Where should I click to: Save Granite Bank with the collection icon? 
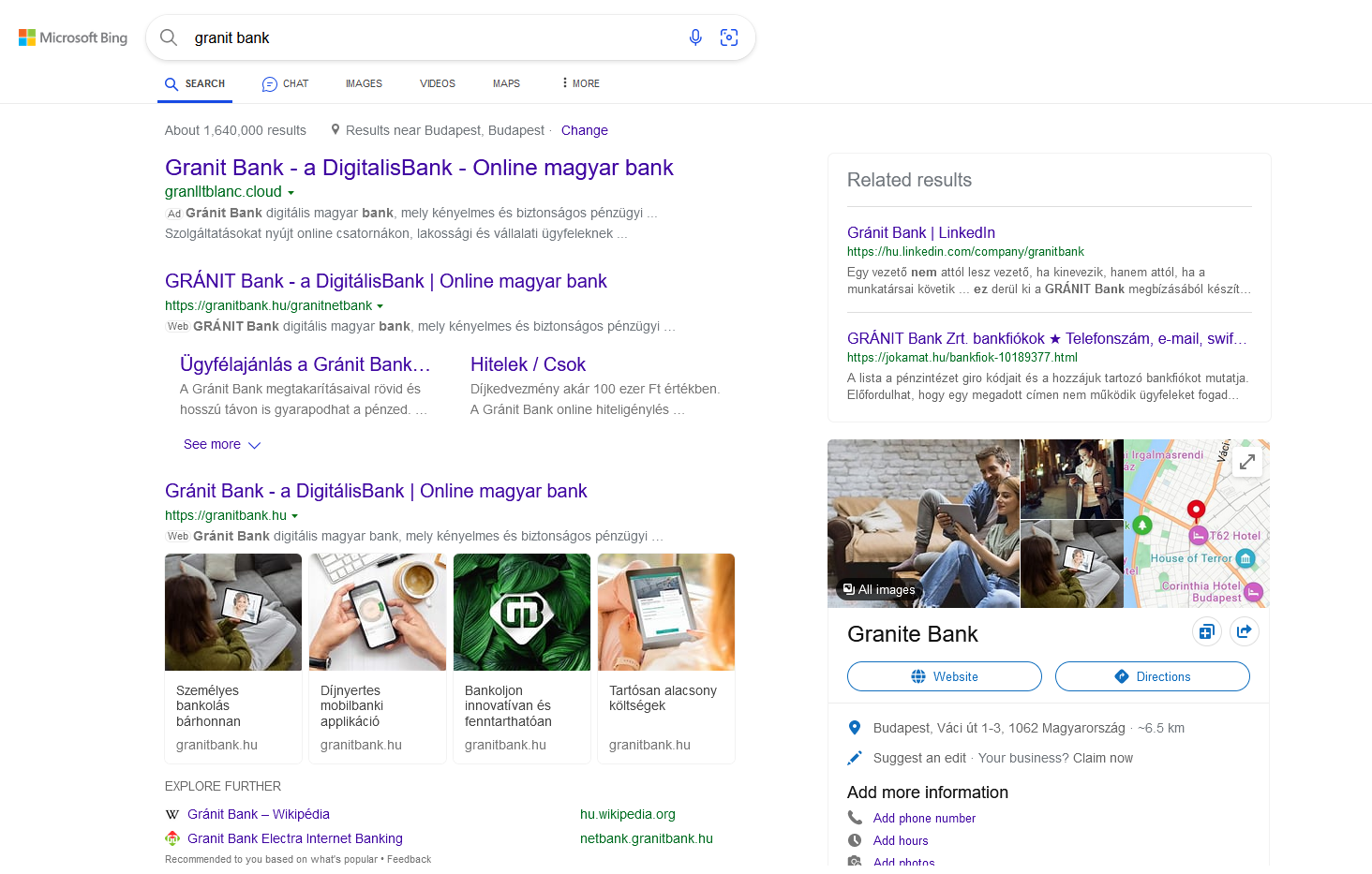(1207, 631)
